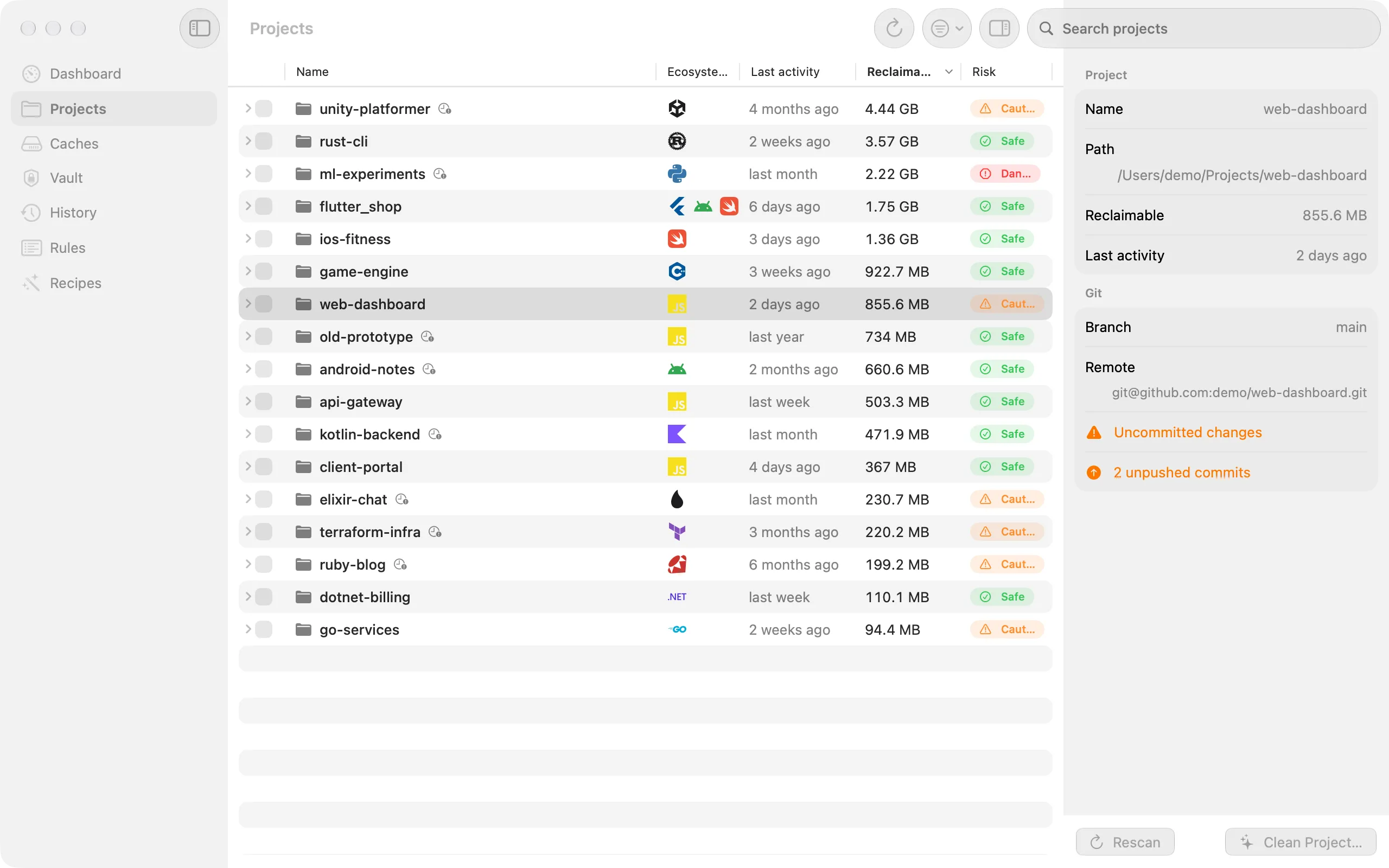
Task: Expand the game-engine project row
Action: 248,271
